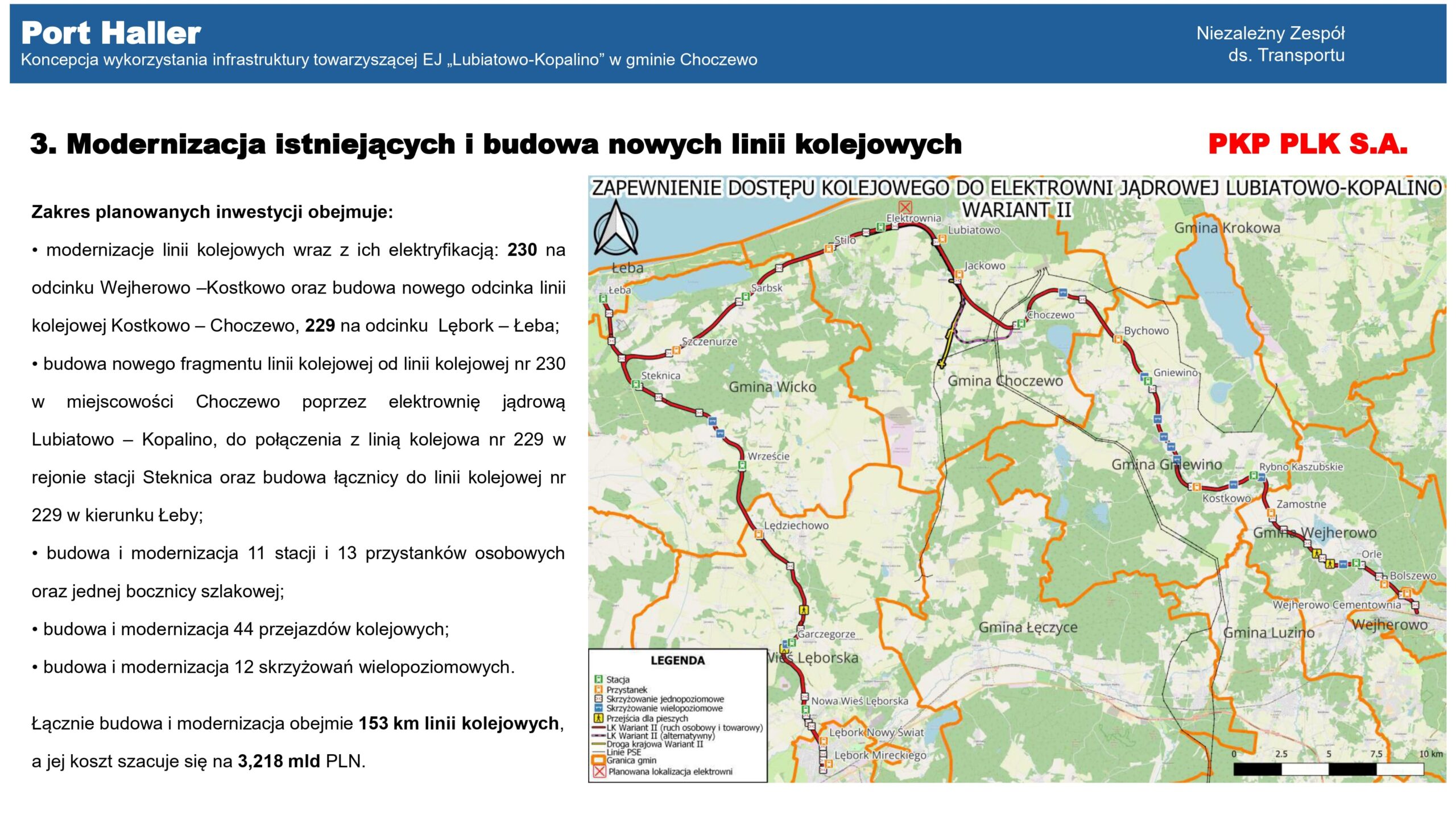Click the Wejherowo city label on map
1456x819 pixels.
1389,624
